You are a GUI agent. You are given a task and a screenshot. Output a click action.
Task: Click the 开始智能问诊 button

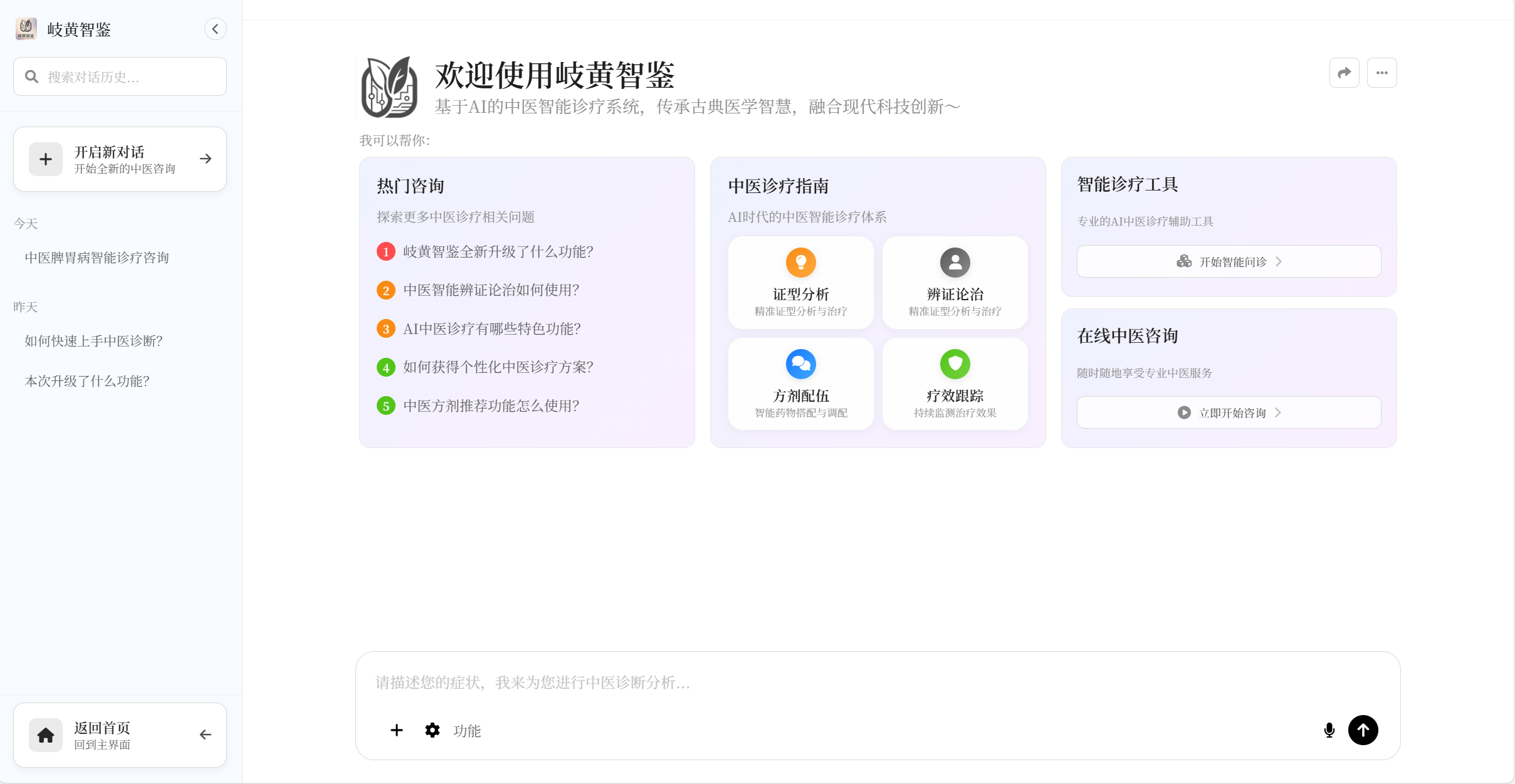coord(1227,261)
